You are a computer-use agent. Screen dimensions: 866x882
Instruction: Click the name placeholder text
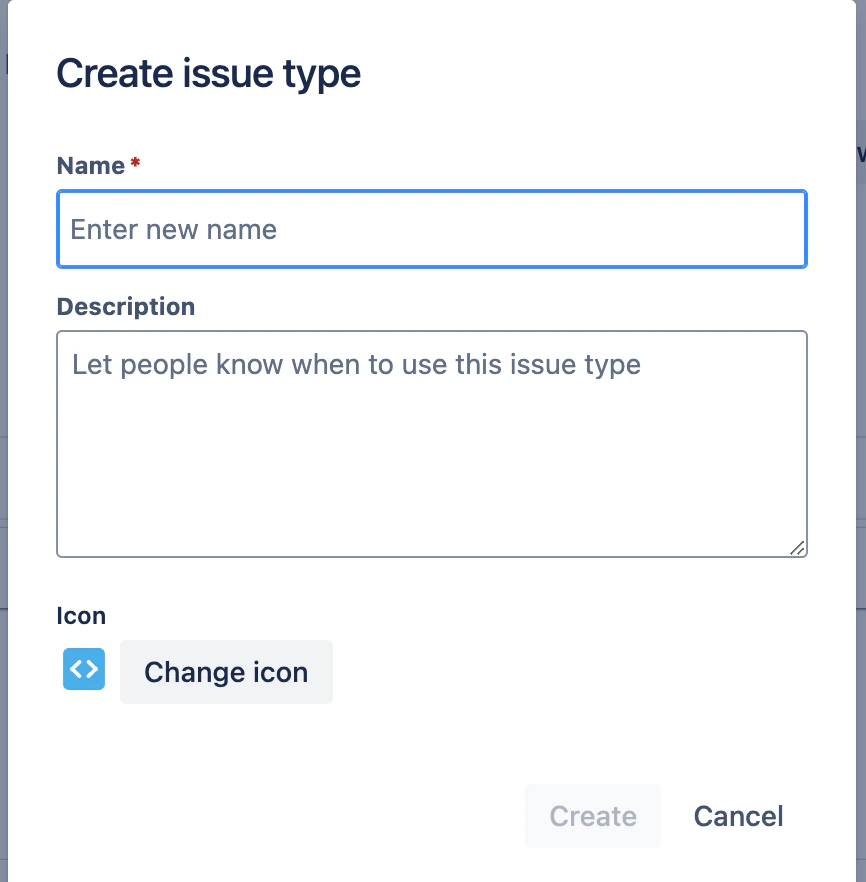pyautogui.click(x=173, y=229)
